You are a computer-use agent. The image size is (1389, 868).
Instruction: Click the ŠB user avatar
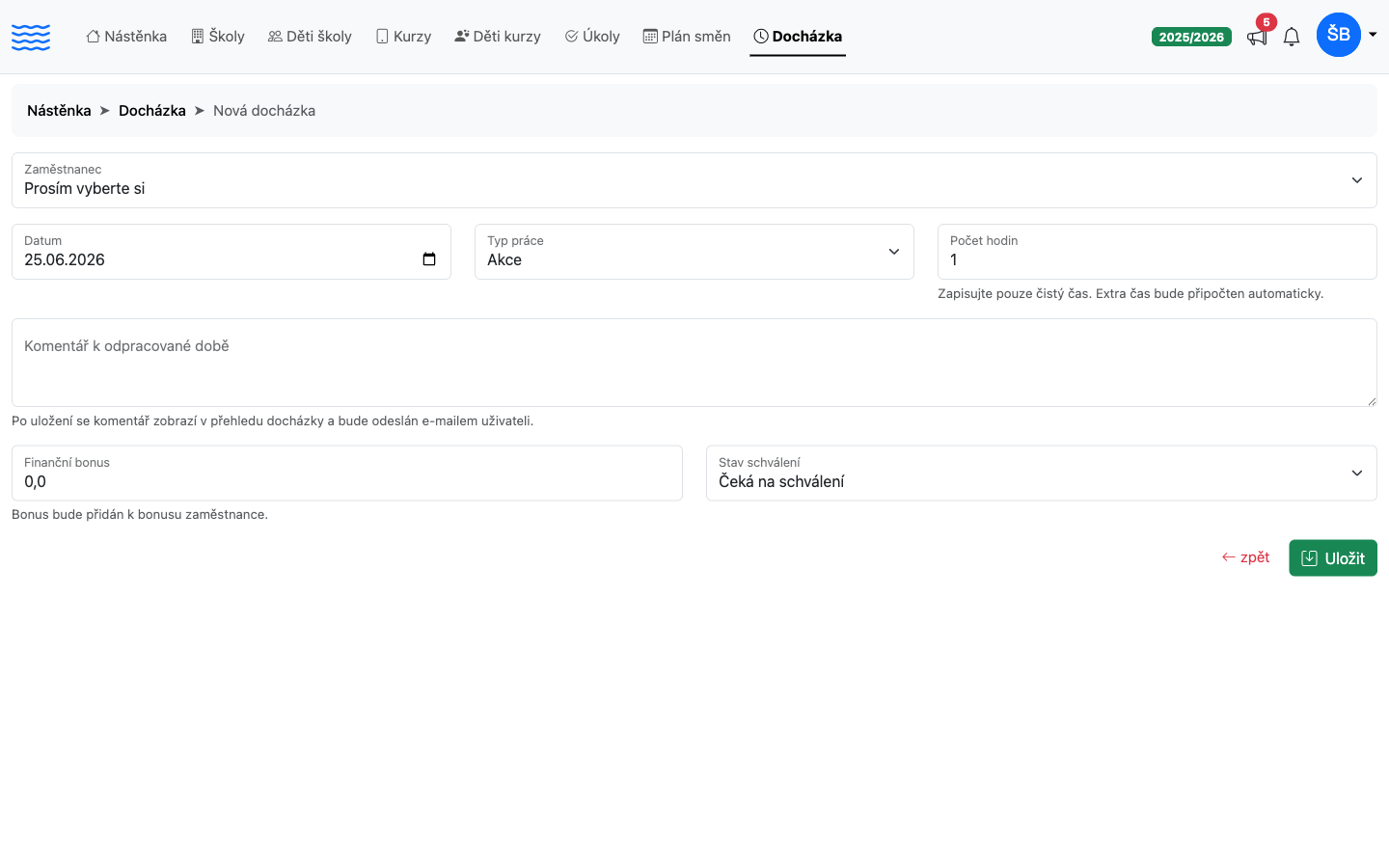1339,35
